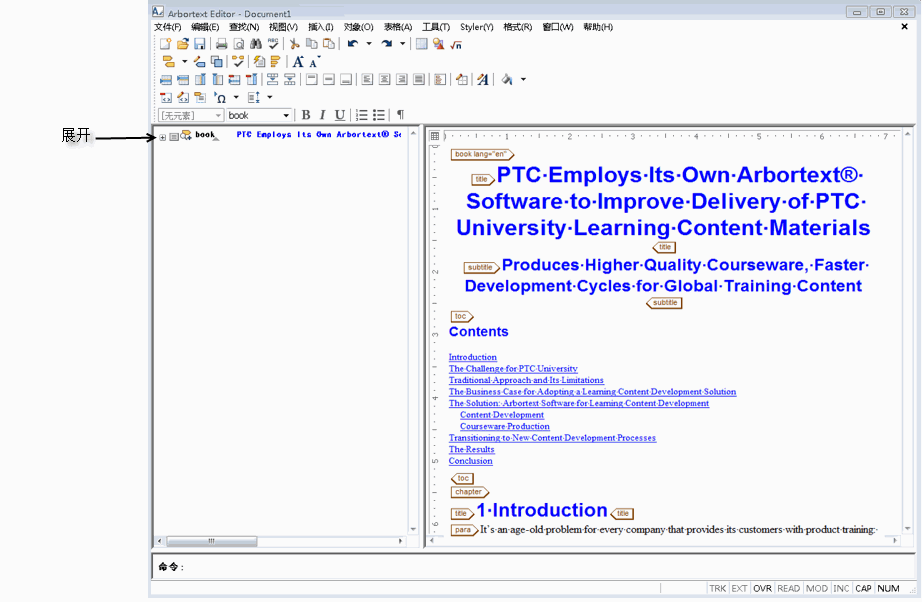Open the 文件(F) menu
922x602 pixels.
(x=168, y=27)
